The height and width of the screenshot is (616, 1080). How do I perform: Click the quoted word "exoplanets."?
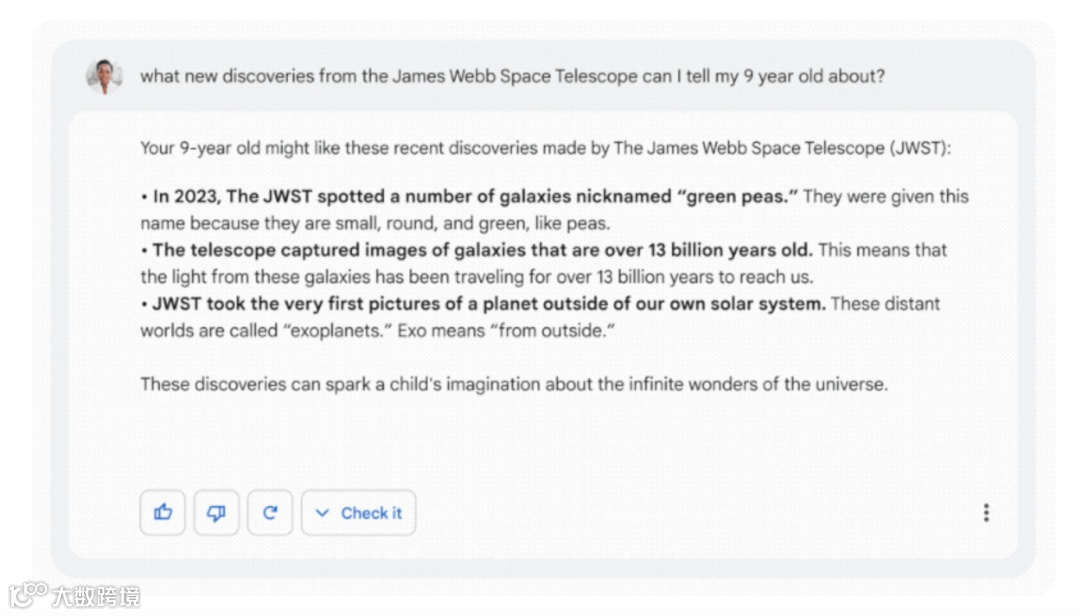coord(338,331)
